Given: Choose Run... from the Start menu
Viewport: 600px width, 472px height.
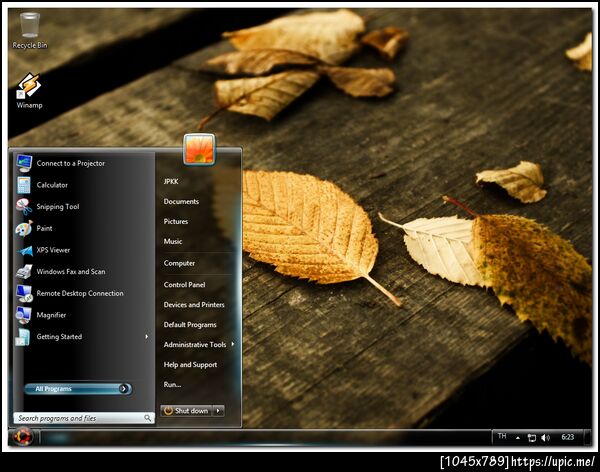Looking at the screenshot, I should [x=172, y=384].
